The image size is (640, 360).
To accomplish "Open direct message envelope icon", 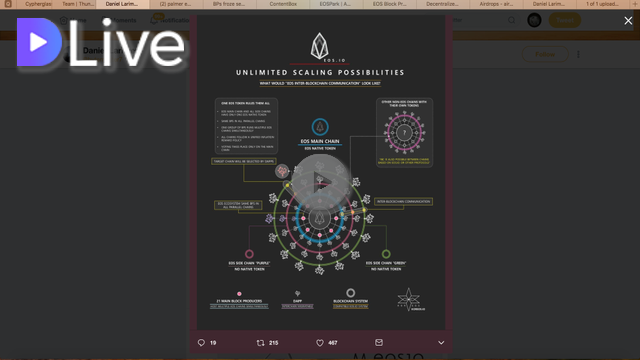I will [x=379, y=342].
